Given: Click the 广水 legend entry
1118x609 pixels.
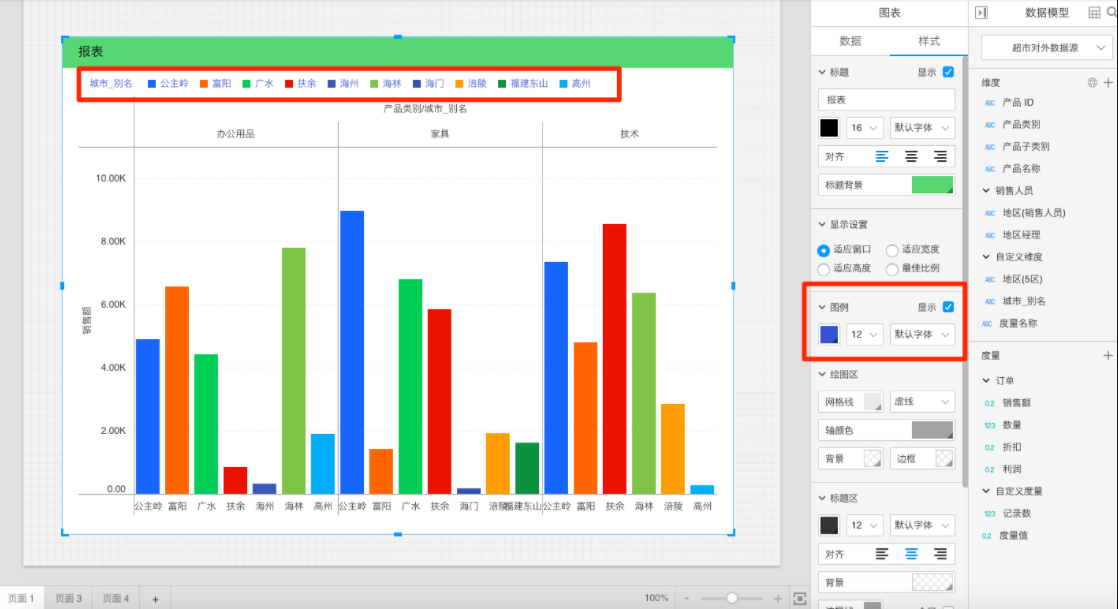Looking at the screenshot, I should [258, 83].
